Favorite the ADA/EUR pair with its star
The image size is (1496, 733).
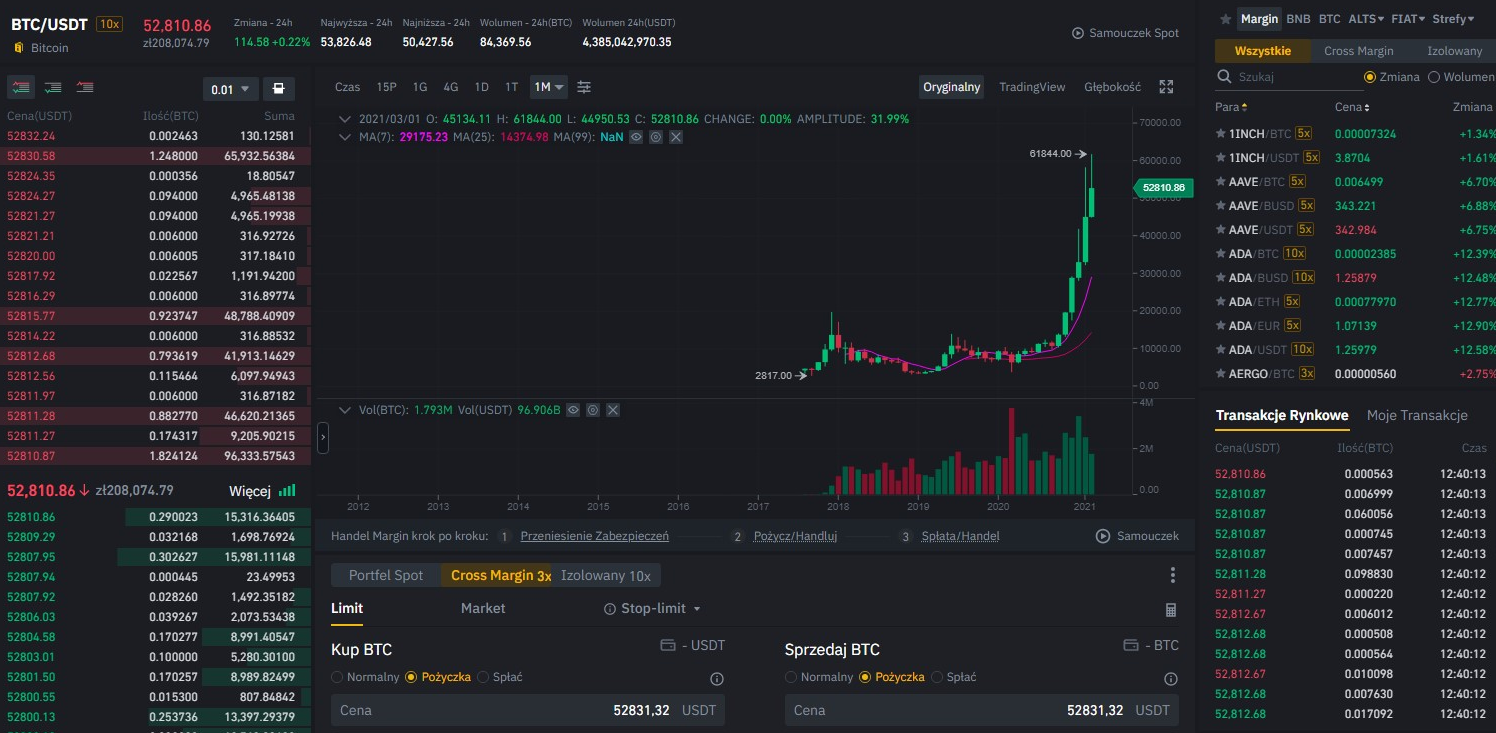click(1220, 325)
